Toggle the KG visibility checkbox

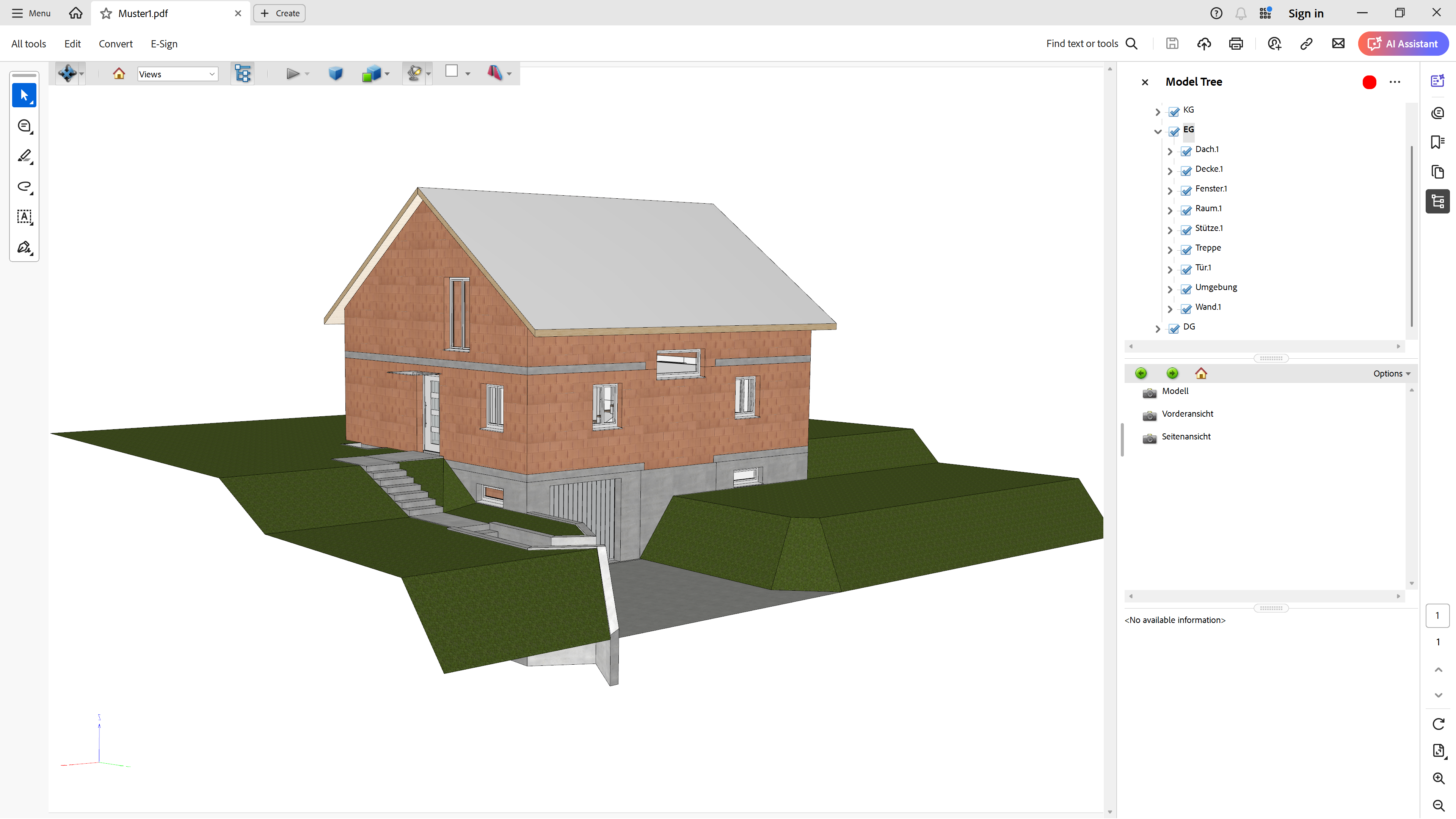click(x=1174, y=111)
